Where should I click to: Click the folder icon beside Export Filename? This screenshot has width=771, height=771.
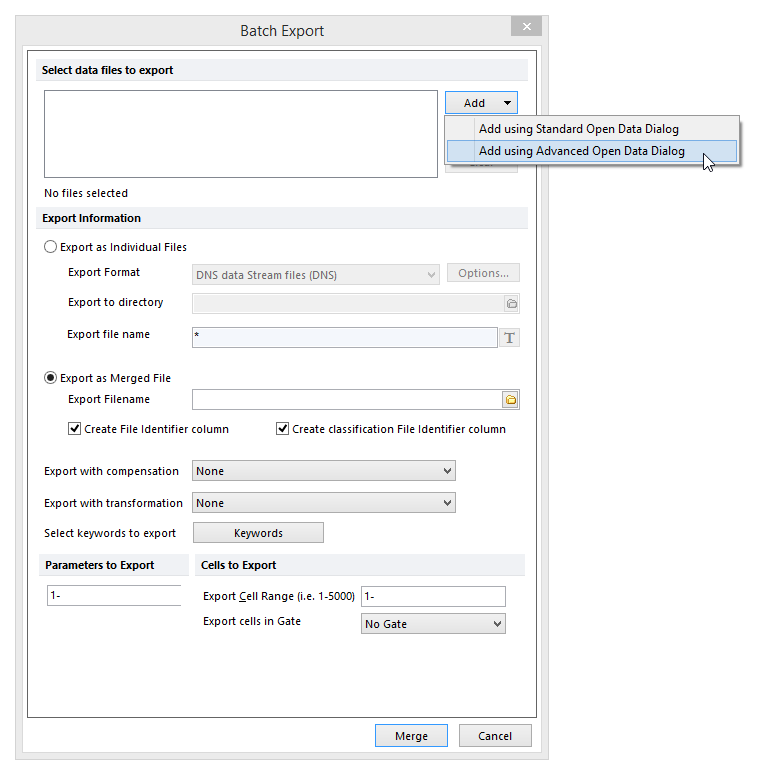[510, 400]
